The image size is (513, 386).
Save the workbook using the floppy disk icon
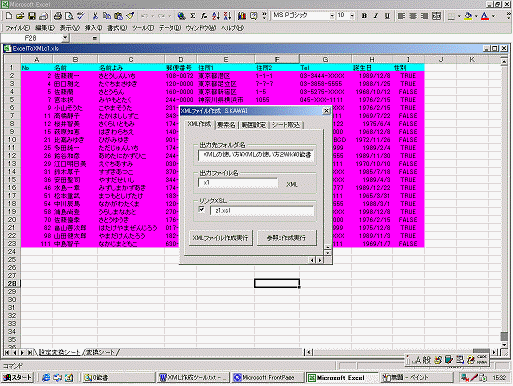(32, 16)
